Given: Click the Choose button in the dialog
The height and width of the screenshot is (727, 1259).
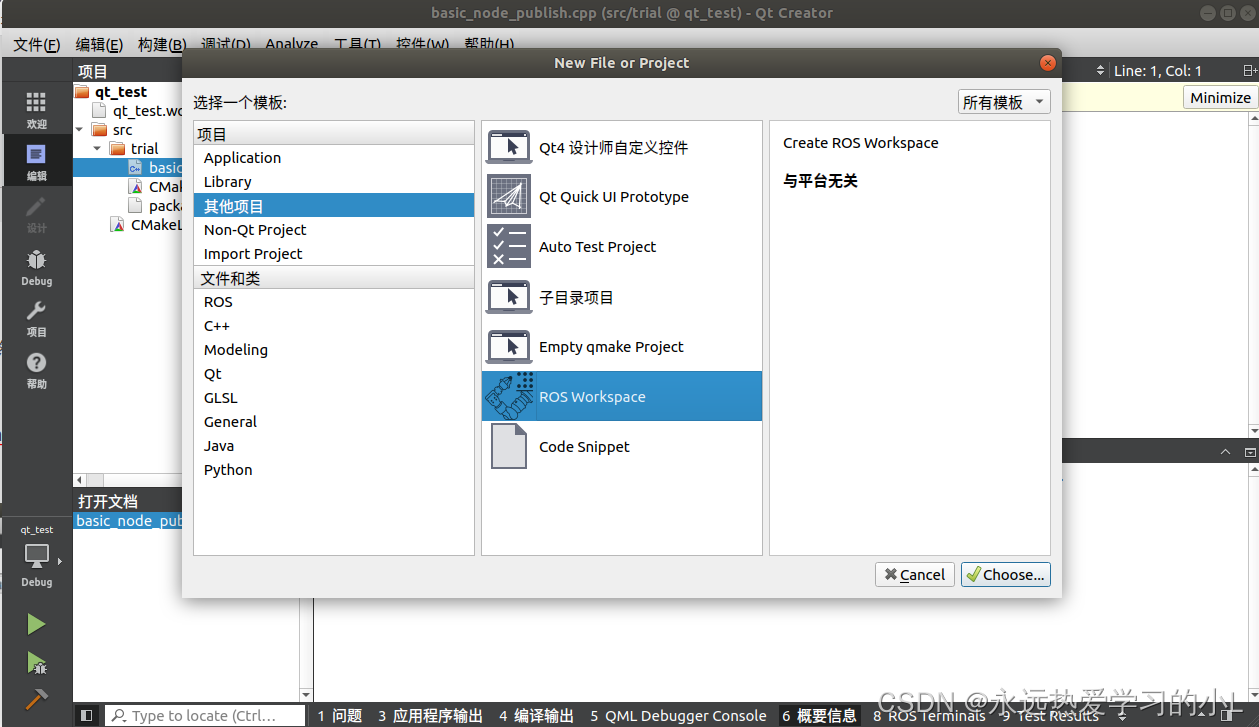Looking at the screenshot, I should pyautogui.click(x=1005, y=574).
